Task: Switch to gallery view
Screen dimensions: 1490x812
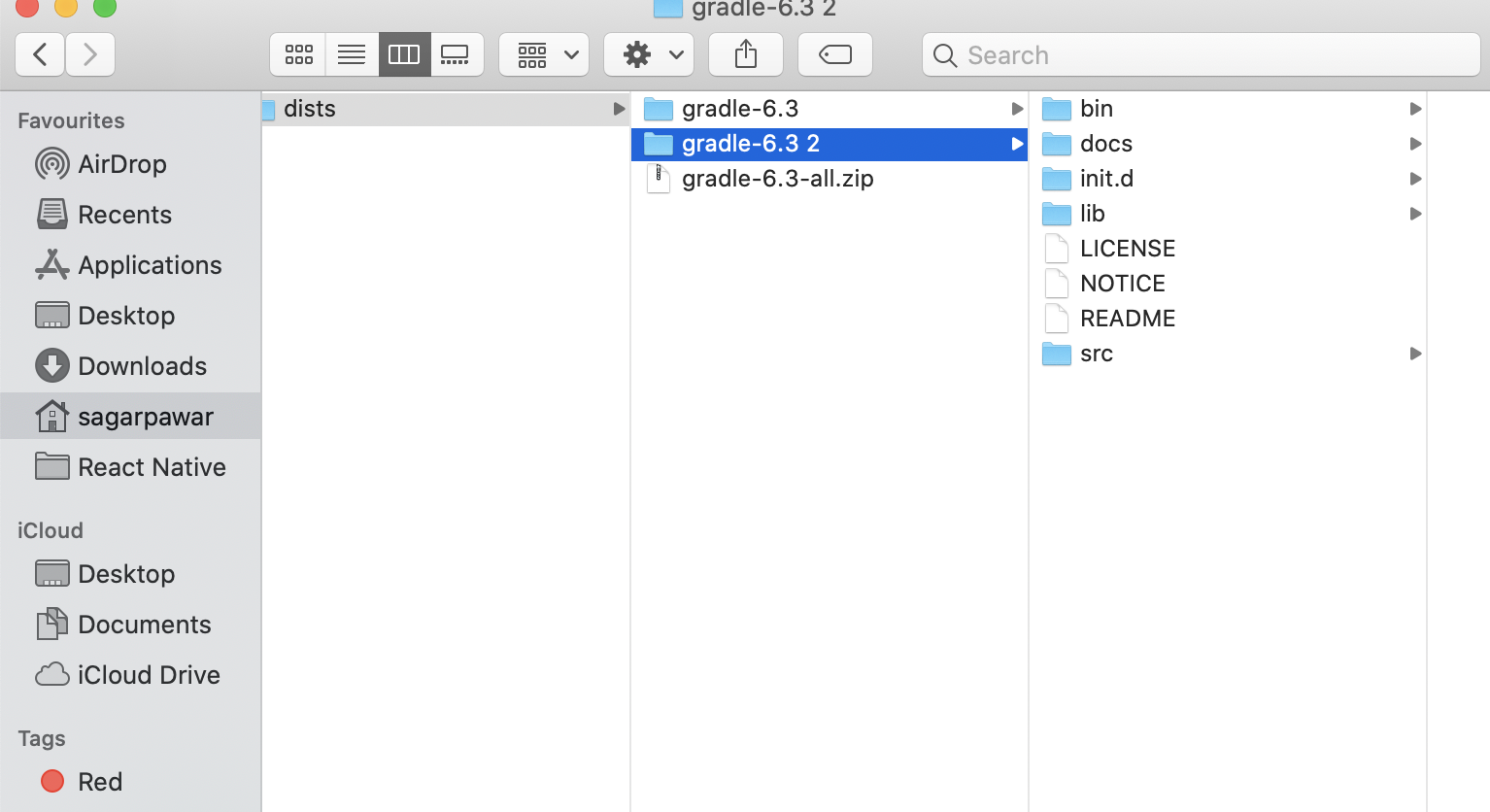Action: [x=455, y=54]
